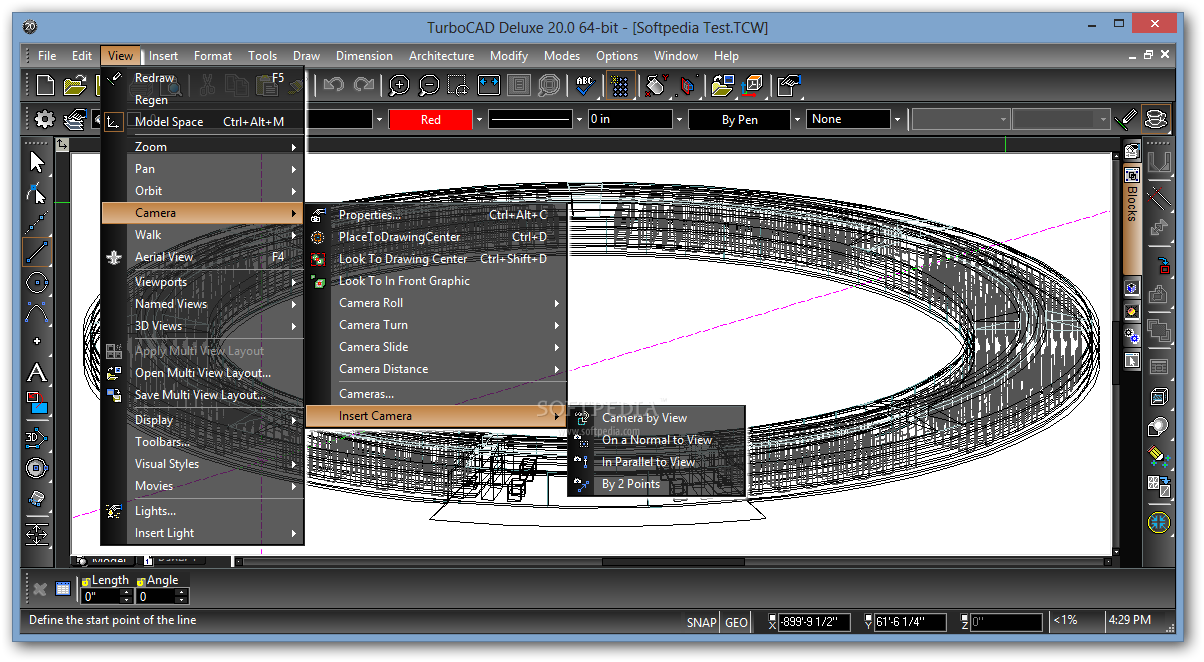
Task: Open the line width dropdown showing 0 in
Action: 679,120
